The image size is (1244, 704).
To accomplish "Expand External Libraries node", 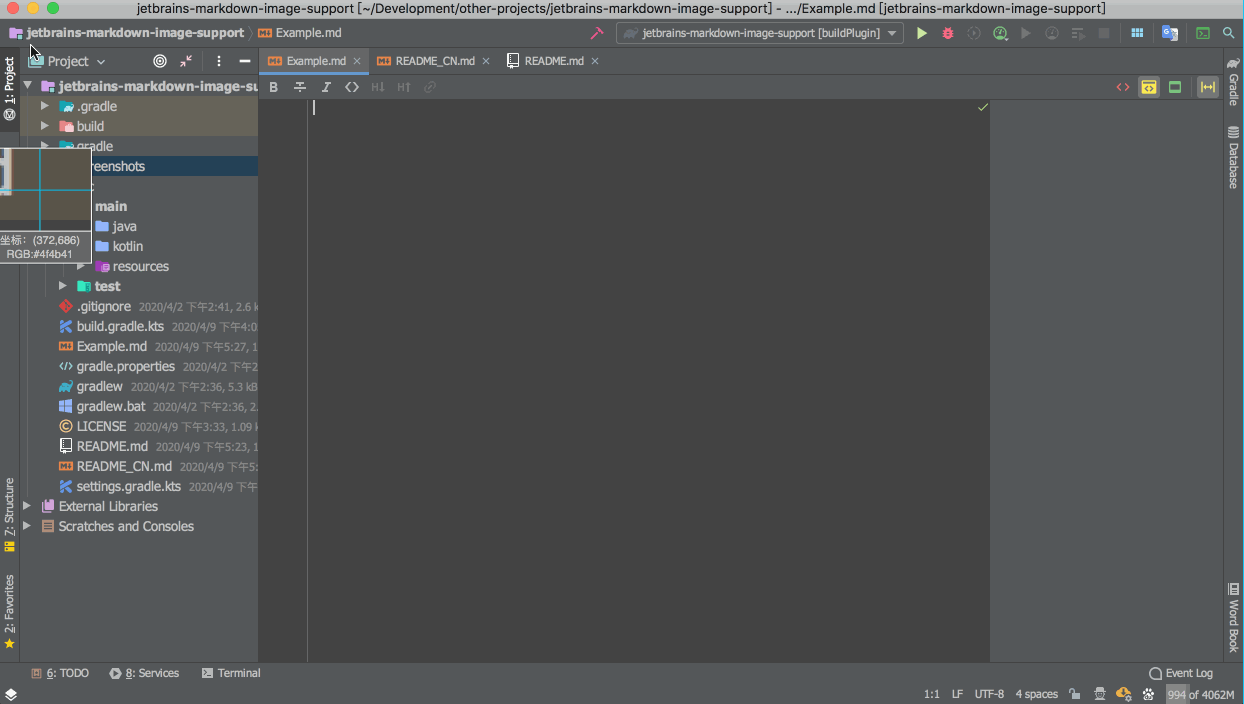I will (x=27, y=506).
